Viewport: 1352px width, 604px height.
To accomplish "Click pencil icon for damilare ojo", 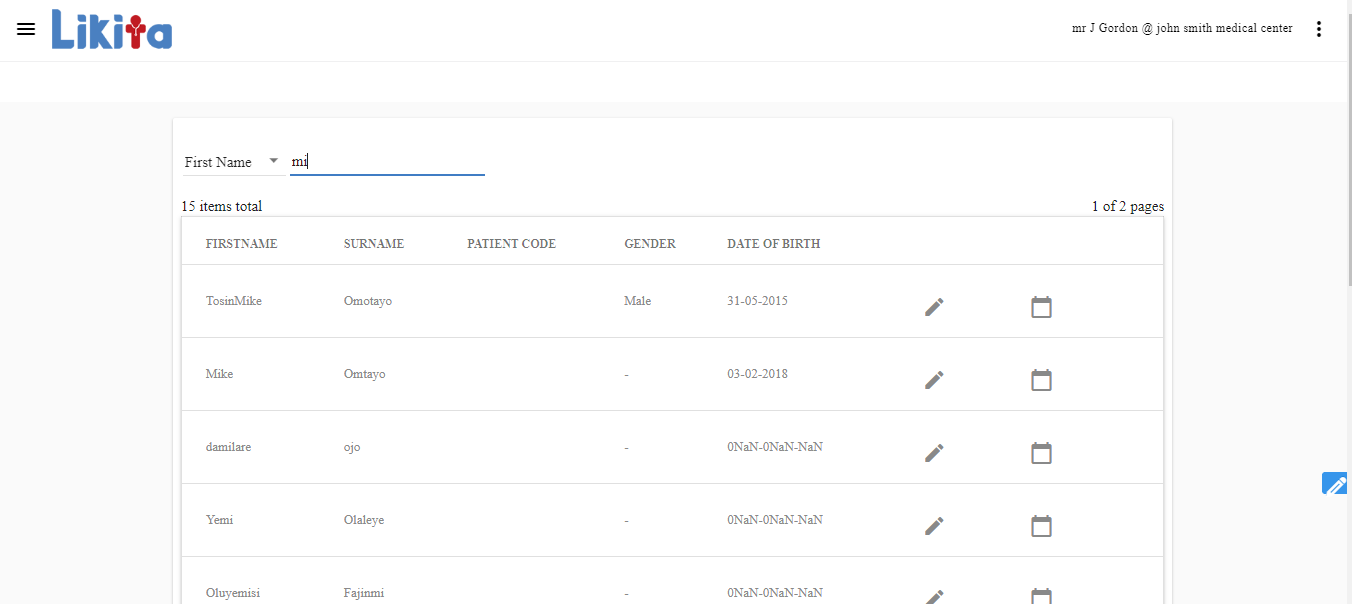I will (934, 453).
